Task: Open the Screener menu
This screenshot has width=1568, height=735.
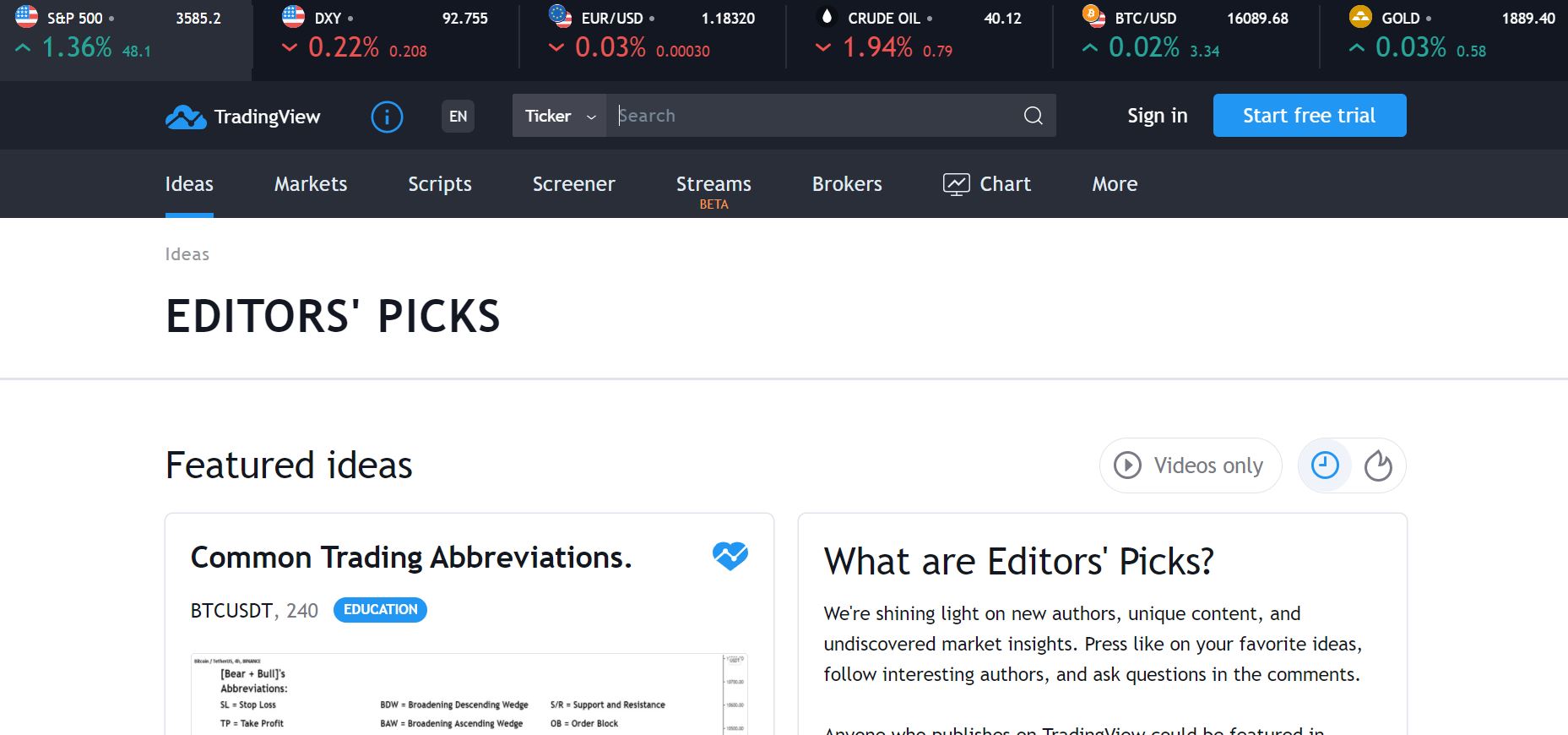Action: (574, 184)
